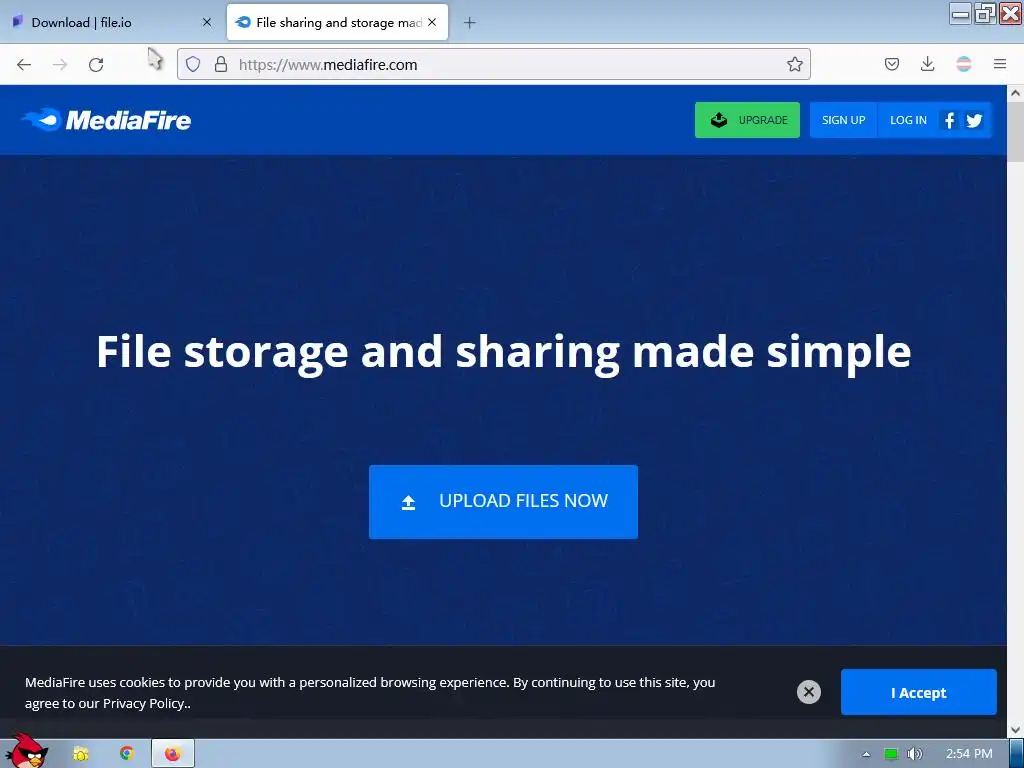This screenshot has height=768, width=1024.
Task: Open MediaFire's Facebook page icon
Action: click(950, 120)
